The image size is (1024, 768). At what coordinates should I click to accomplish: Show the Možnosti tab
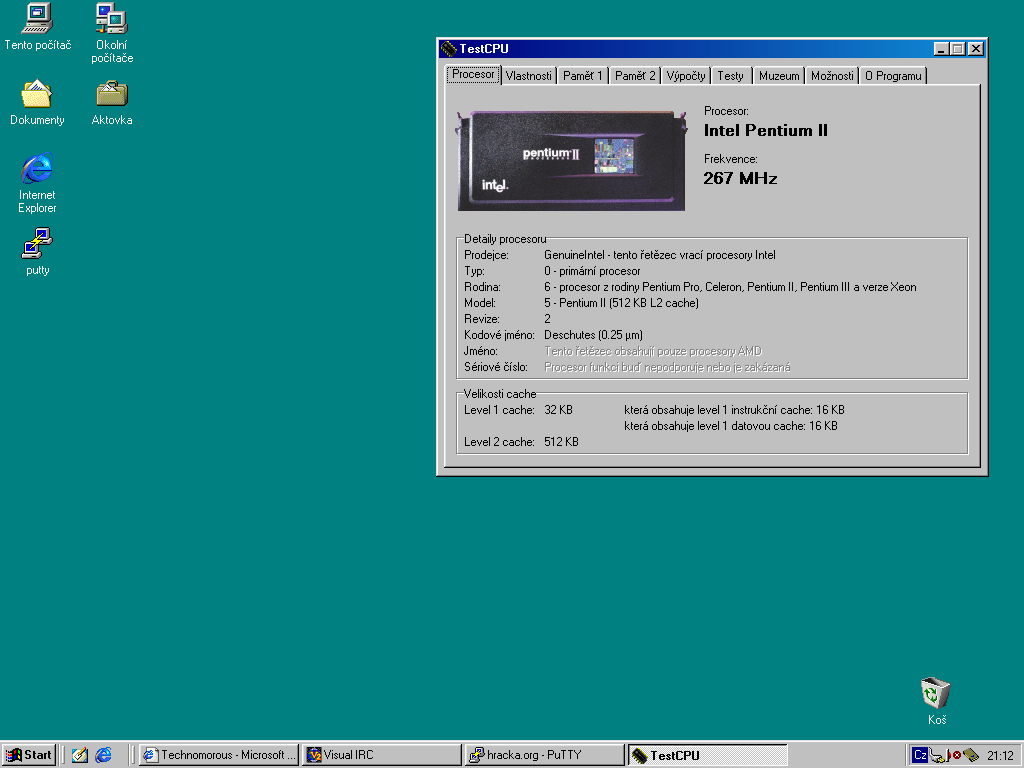pyautogui.click(x=832, y=76)
